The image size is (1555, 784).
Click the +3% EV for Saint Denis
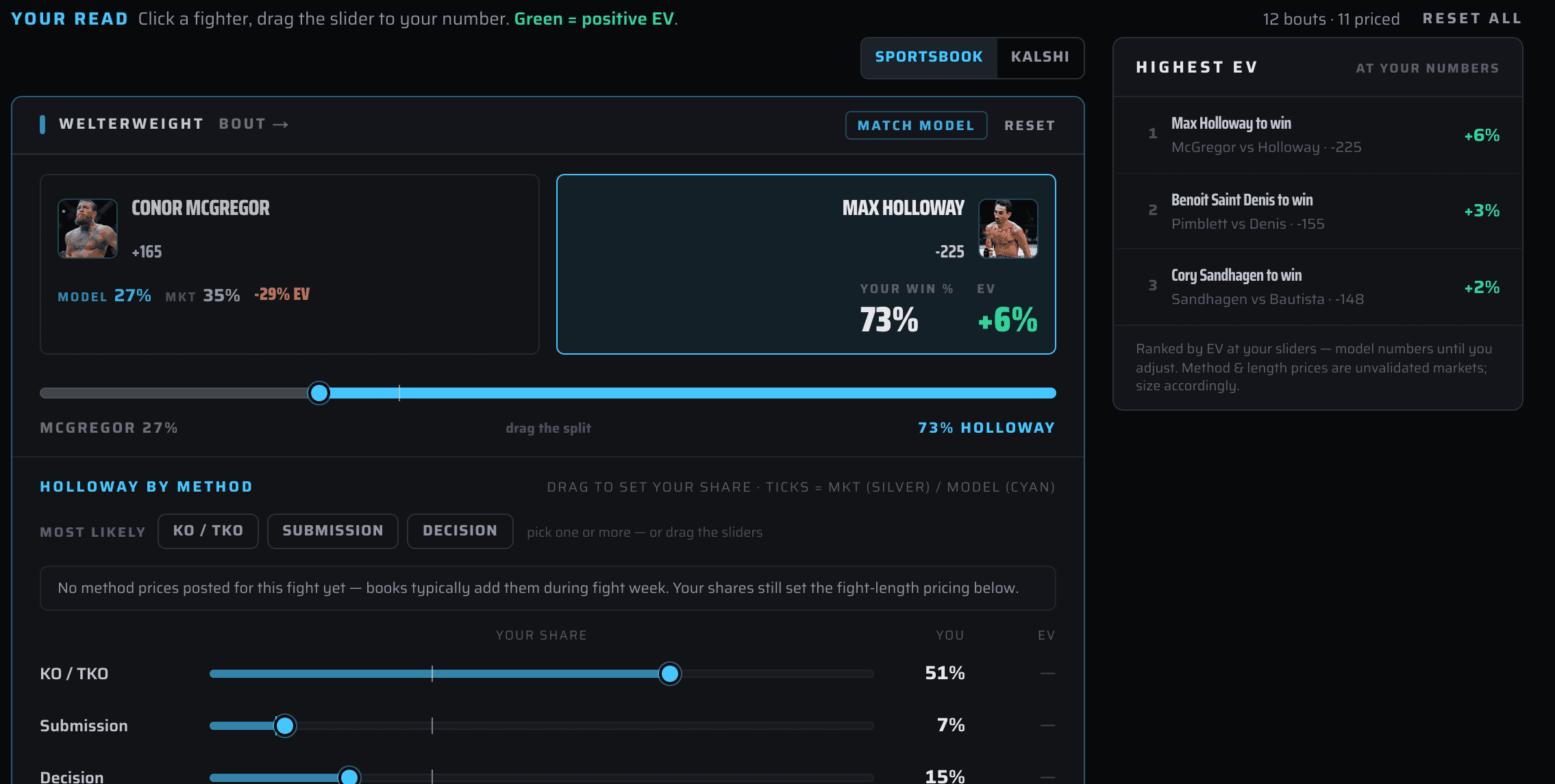pos(1482,211)
